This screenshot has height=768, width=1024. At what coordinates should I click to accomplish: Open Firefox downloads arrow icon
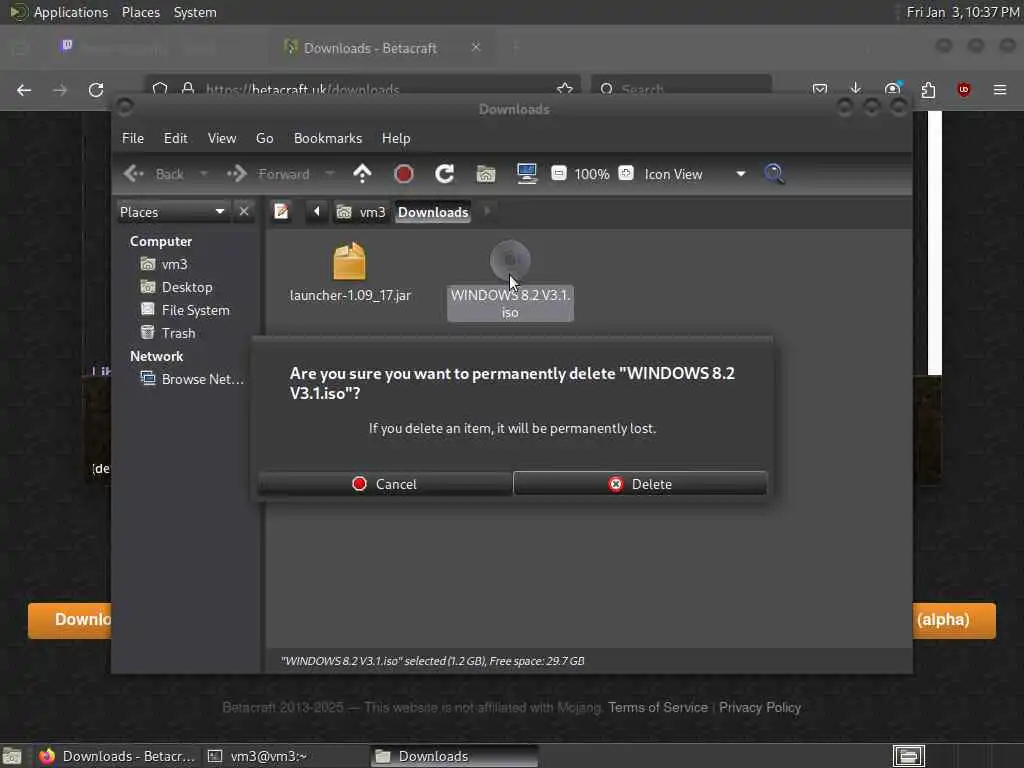pos(856,89)
